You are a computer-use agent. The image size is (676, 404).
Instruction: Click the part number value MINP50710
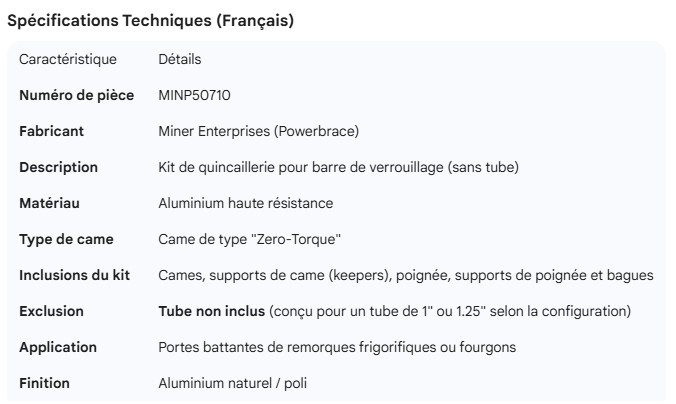196,95
